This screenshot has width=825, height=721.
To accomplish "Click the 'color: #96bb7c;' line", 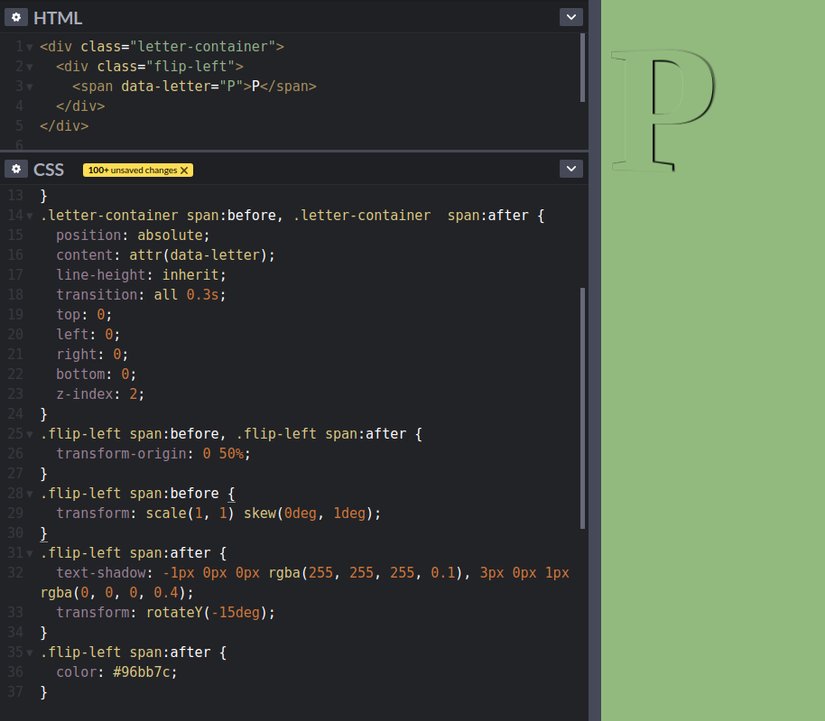I will click(117, 672).
